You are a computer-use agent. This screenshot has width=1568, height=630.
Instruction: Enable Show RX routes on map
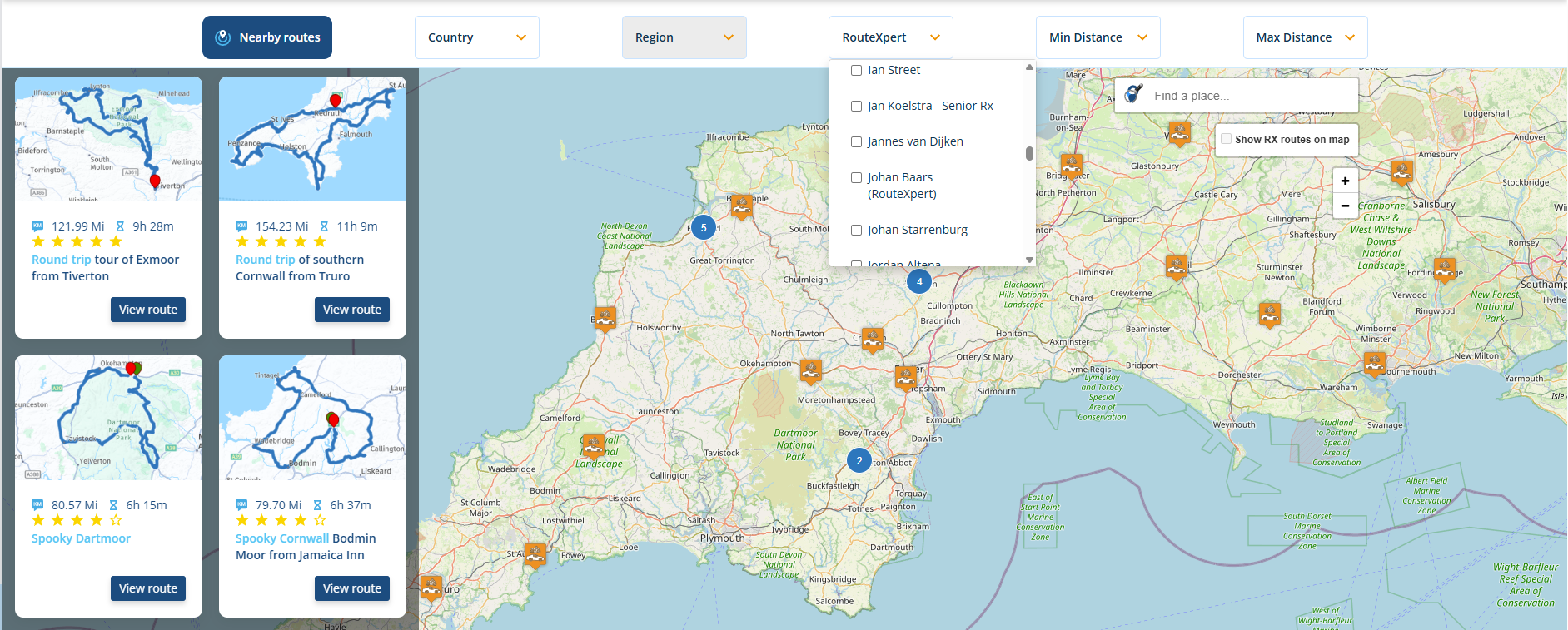tap(1227, 139)
